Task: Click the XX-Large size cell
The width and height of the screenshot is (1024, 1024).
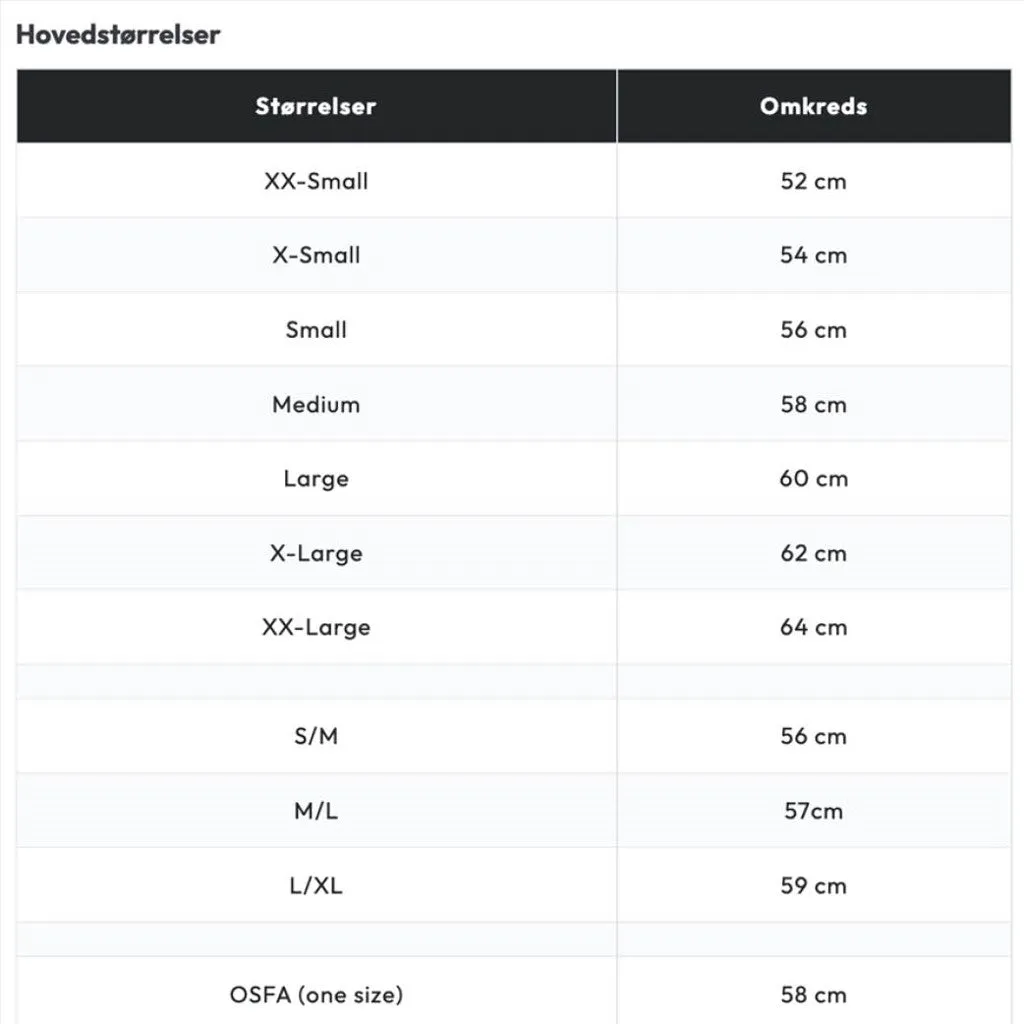Action: tap(316, 627)
